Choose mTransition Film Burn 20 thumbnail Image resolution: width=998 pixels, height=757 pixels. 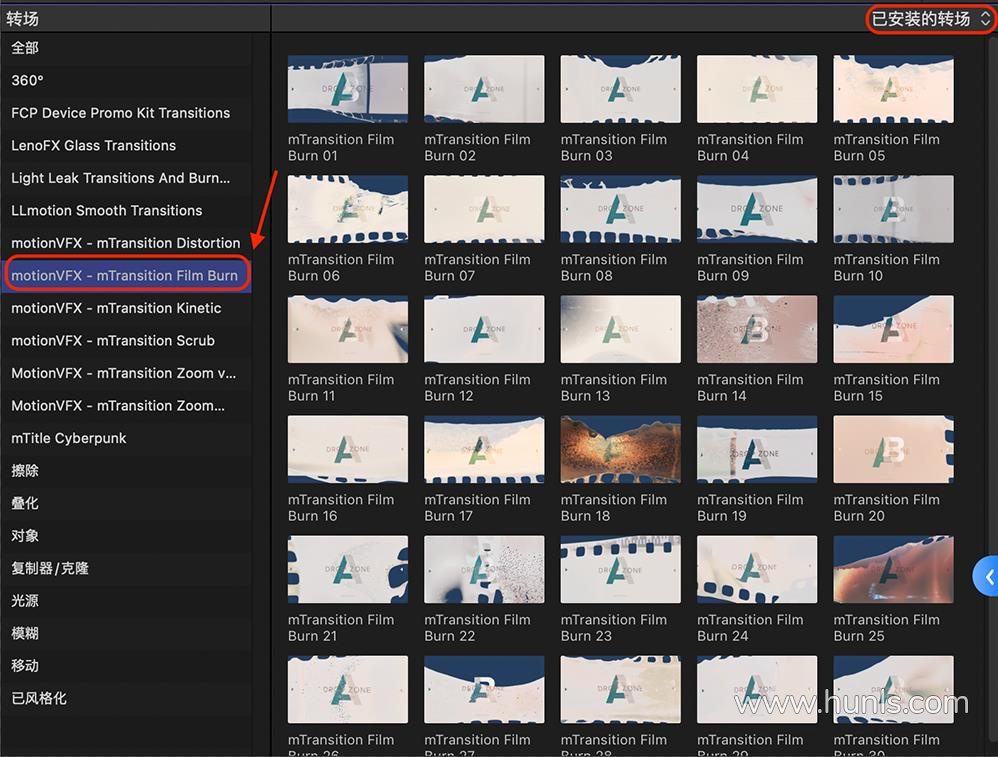click(x=894, y=449)
